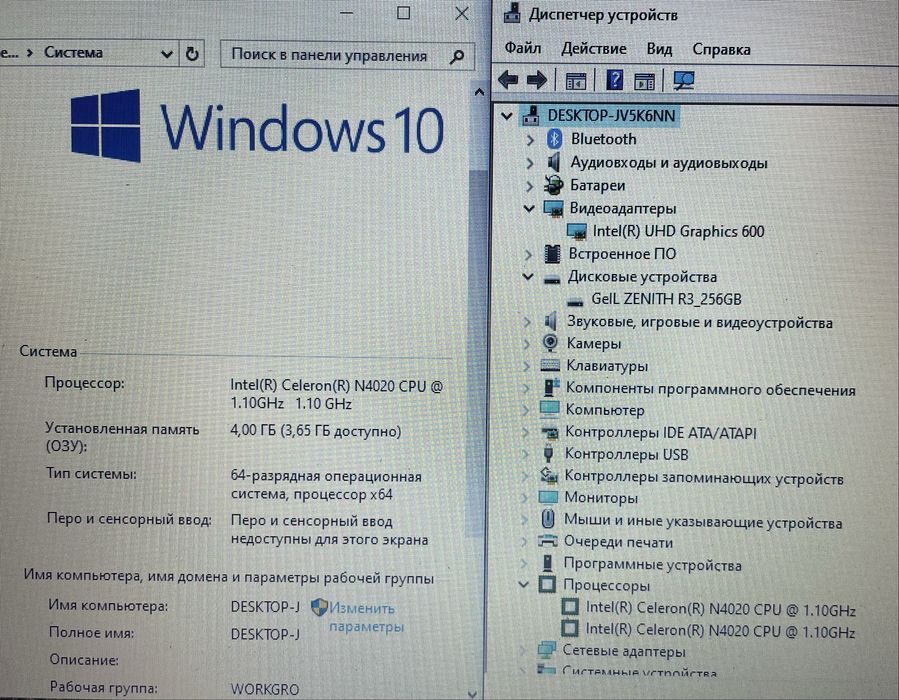
Task: Click the Back arrow in Device Manager toolbar
Action: pos(508,80)
